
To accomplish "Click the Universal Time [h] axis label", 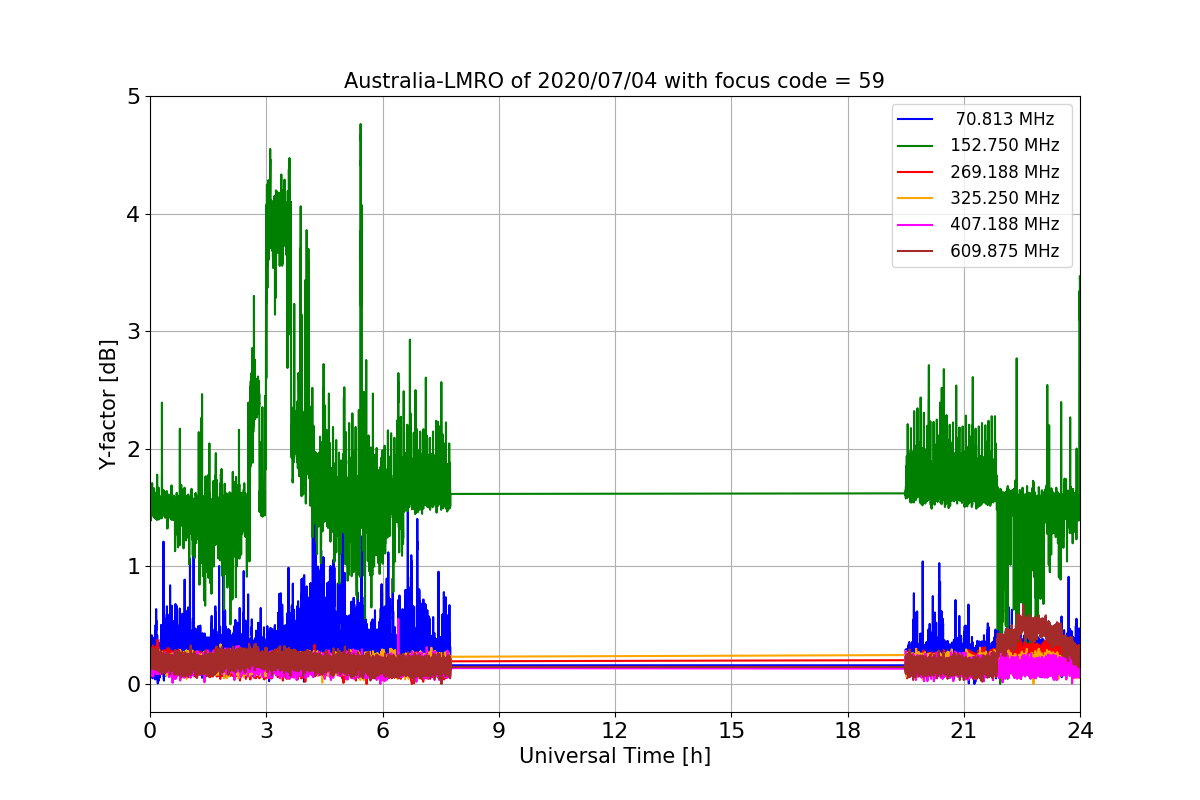I will [614, 756].
